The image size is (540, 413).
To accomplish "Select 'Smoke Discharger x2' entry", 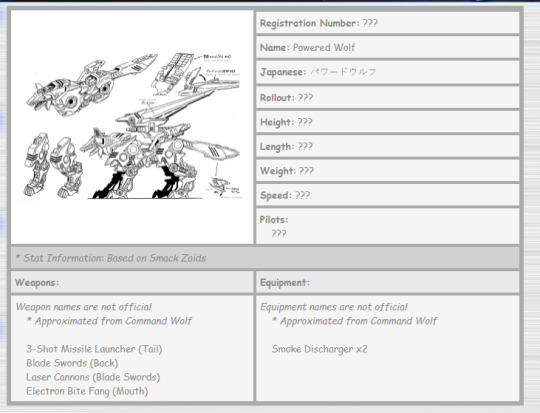I will 319,349.
